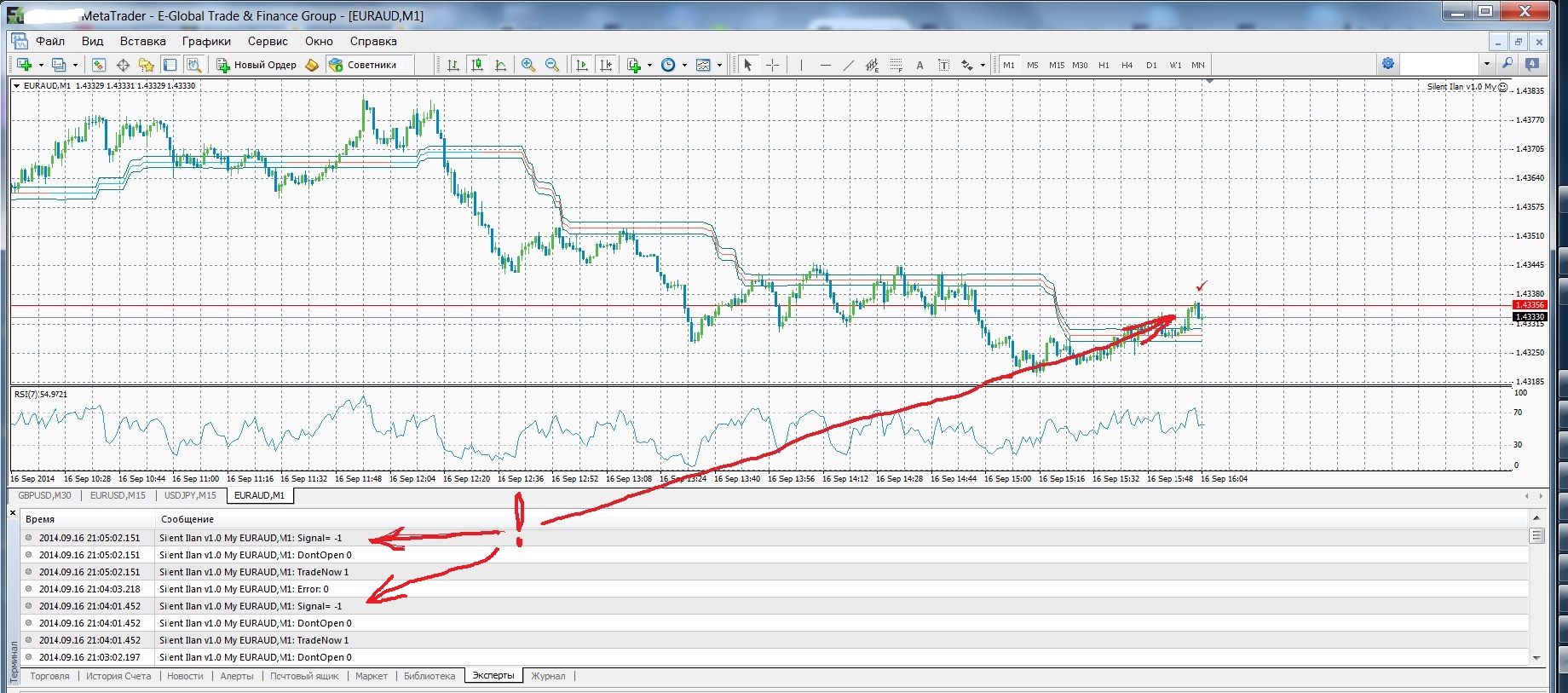Click the experts log vertical scrollbar
The width and height of the screenshot is (1568, 693).
[1536, 587]
